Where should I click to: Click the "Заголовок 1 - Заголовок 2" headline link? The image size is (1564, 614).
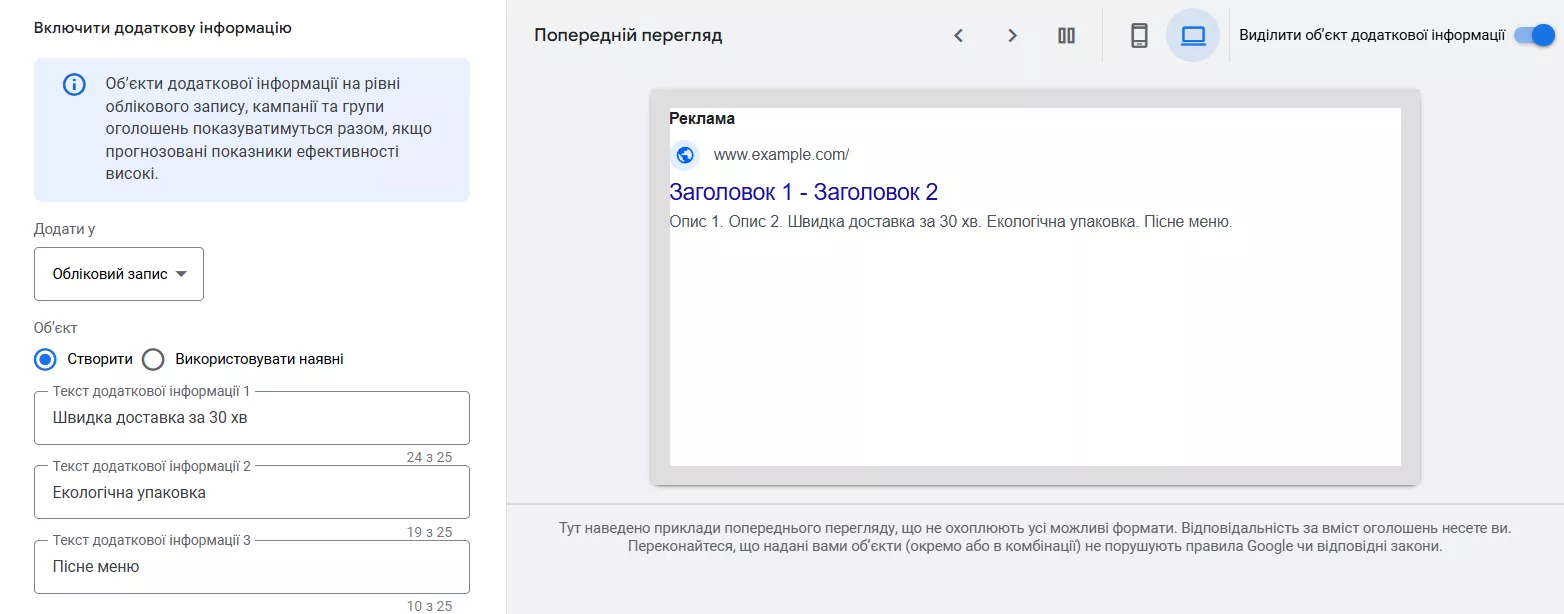803,191
